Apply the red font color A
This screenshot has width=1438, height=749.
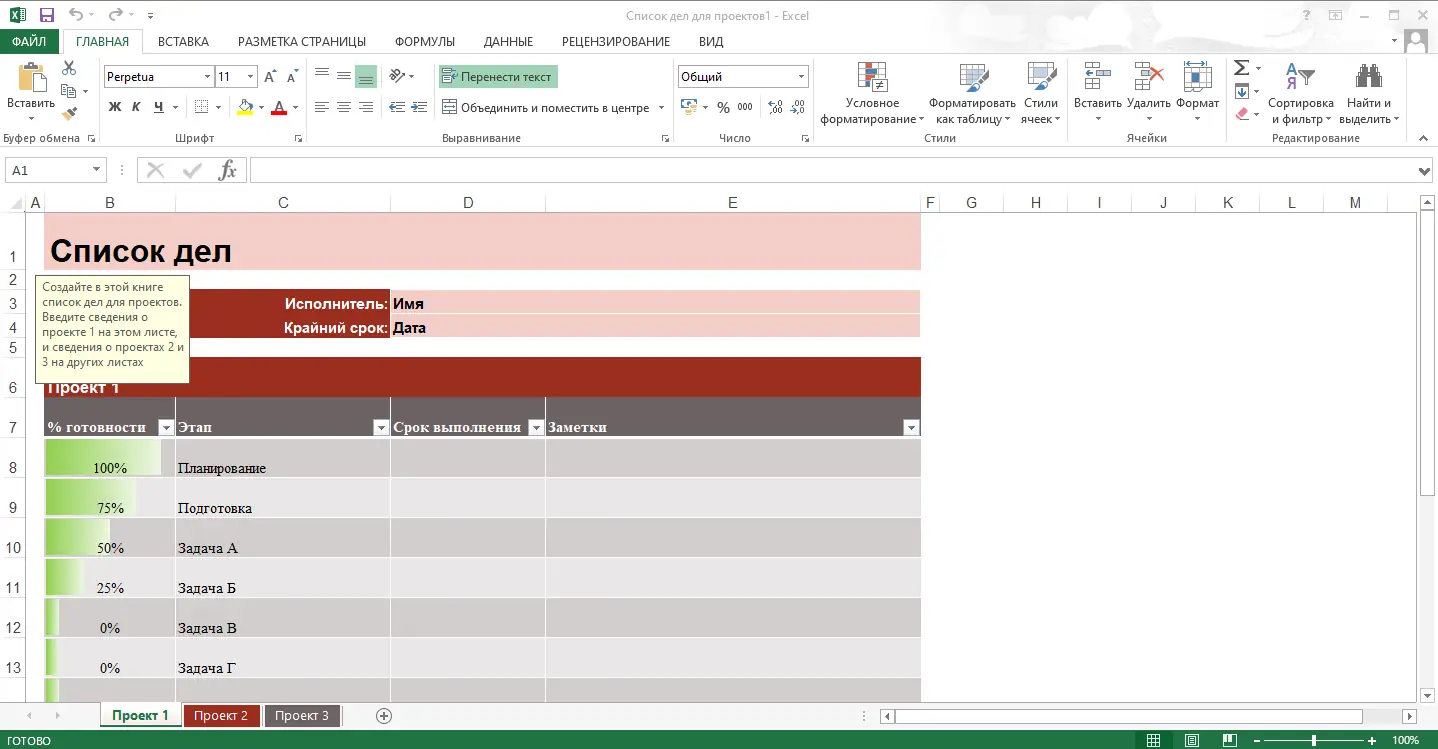pyautogui.click(x=279, y=107)
